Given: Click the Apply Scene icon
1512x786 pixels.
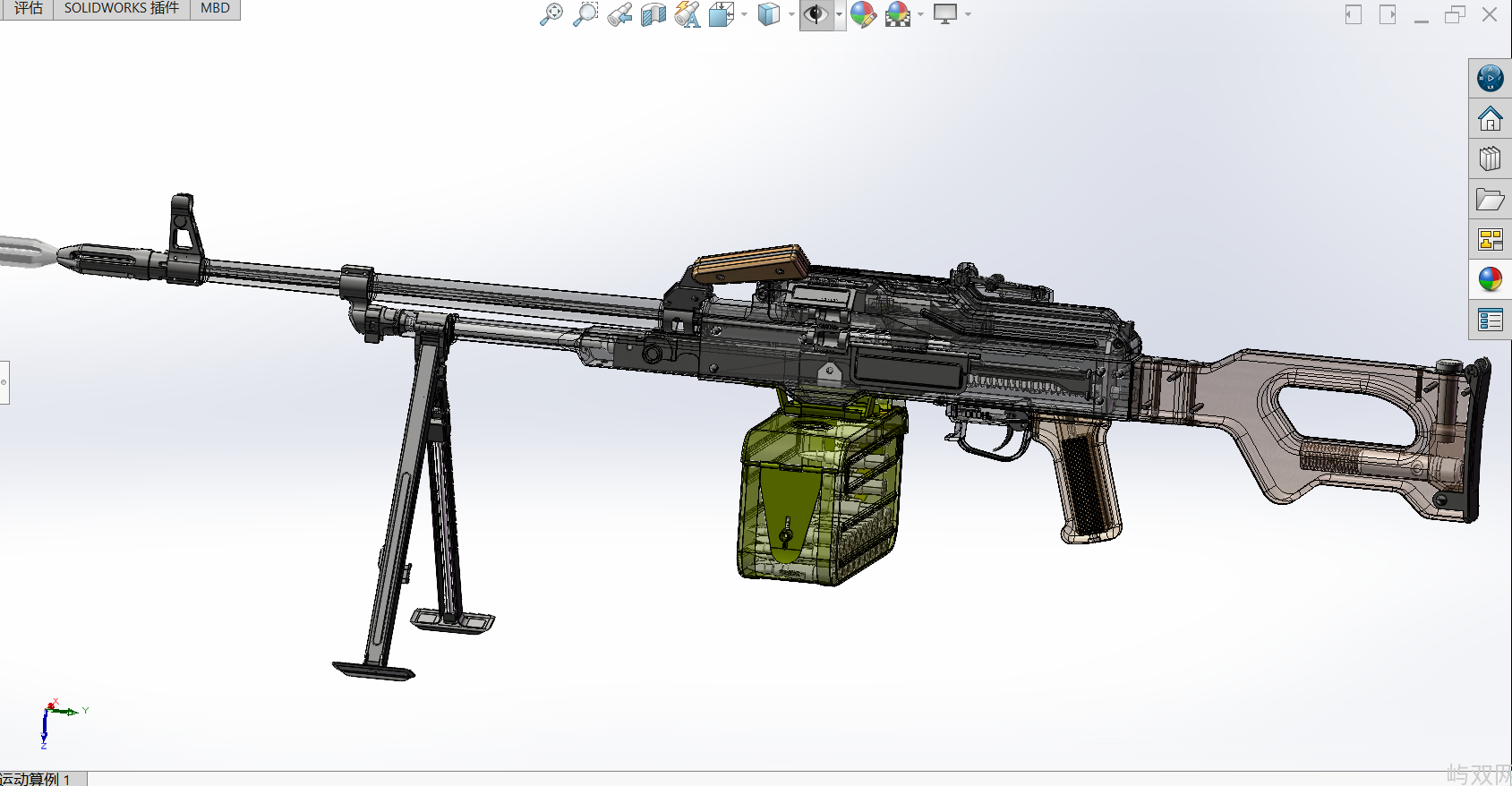Looking at the screenshot, I should pos(897,14).
